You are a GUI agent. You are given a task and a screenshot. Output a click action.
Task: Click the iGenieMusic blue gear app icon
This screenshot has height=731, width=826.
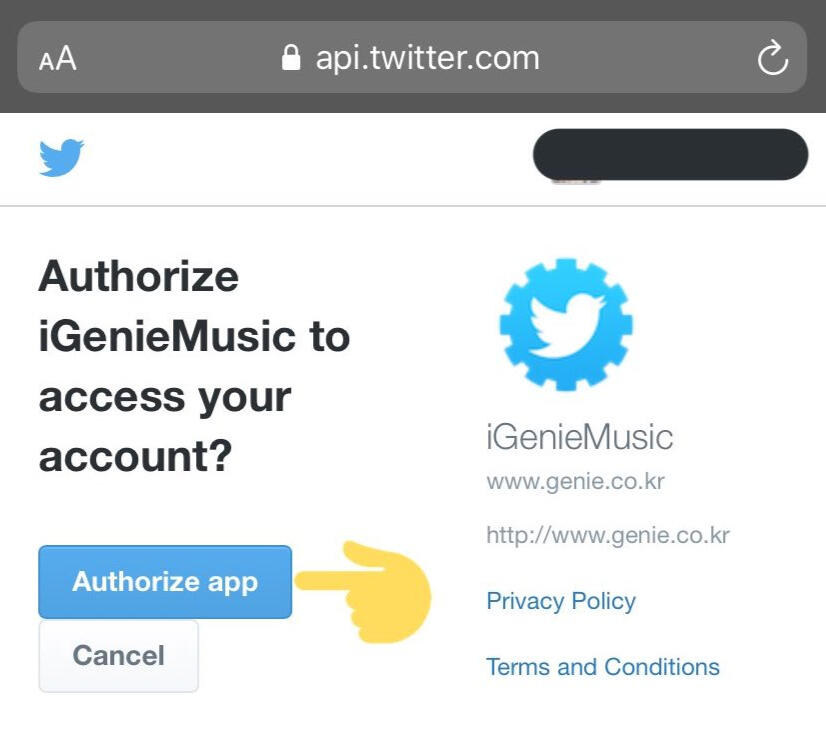point(566,322)
